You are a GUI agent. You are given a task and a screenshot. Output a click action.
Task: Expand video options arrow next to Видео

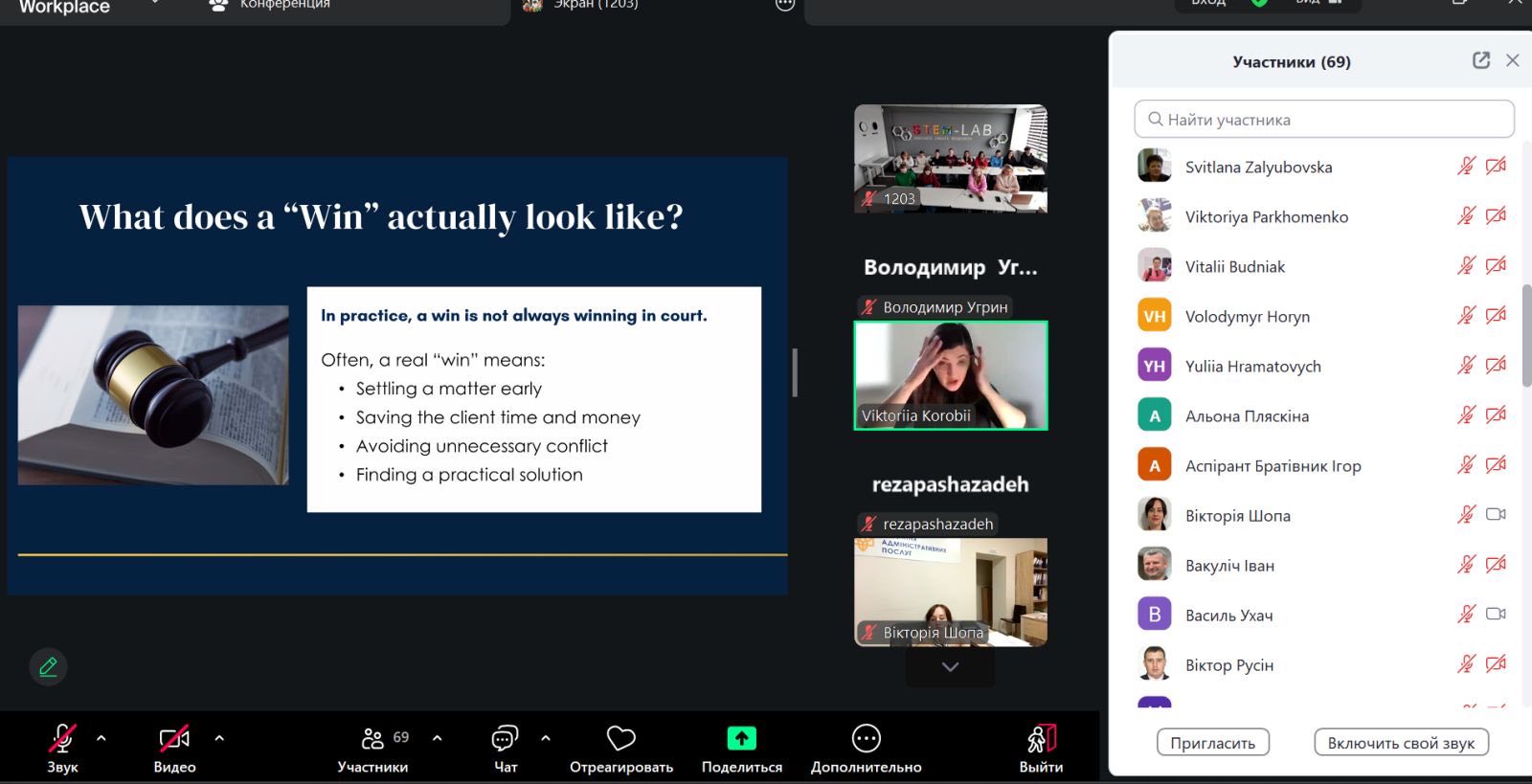click(219, 738)
